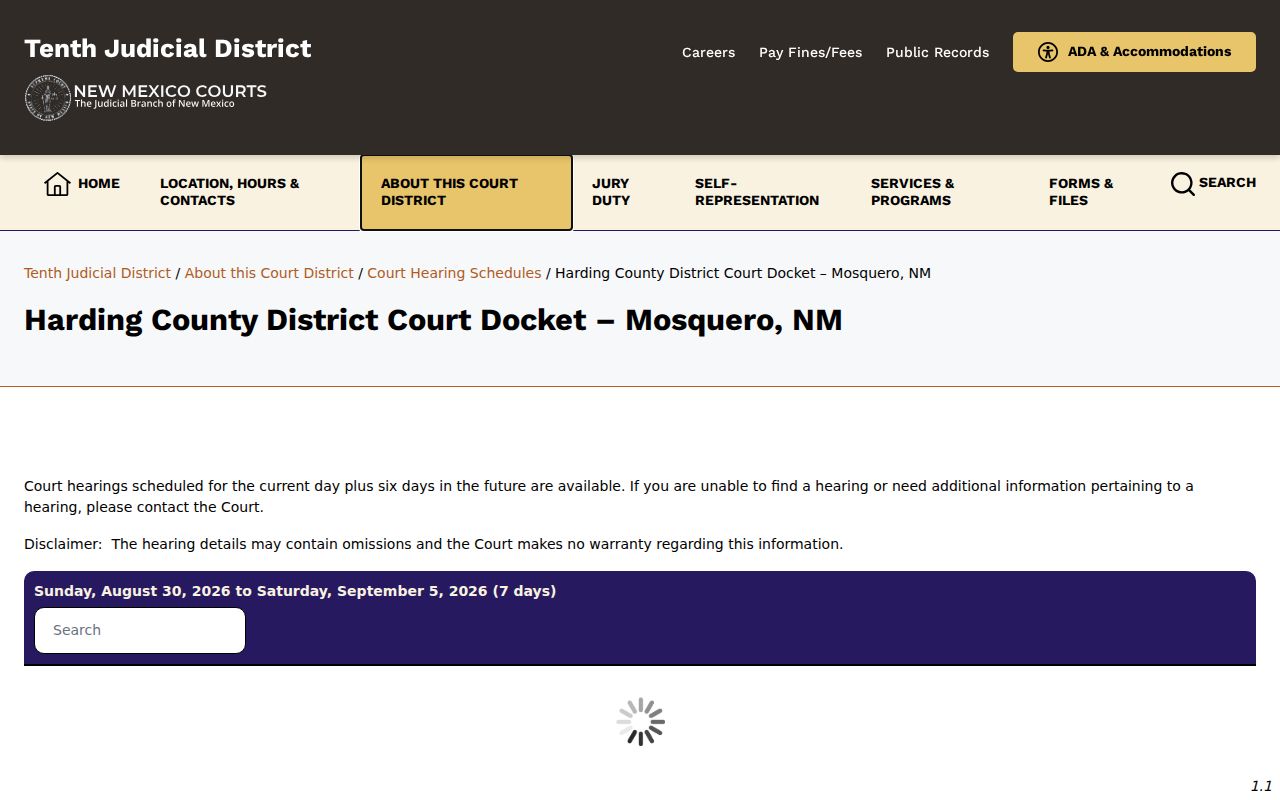The height and width of the screenshot is (800, 1280).
Task: Click the date range text 'Sunday, August 30, 2026'
Action: [x=132, y=591]
